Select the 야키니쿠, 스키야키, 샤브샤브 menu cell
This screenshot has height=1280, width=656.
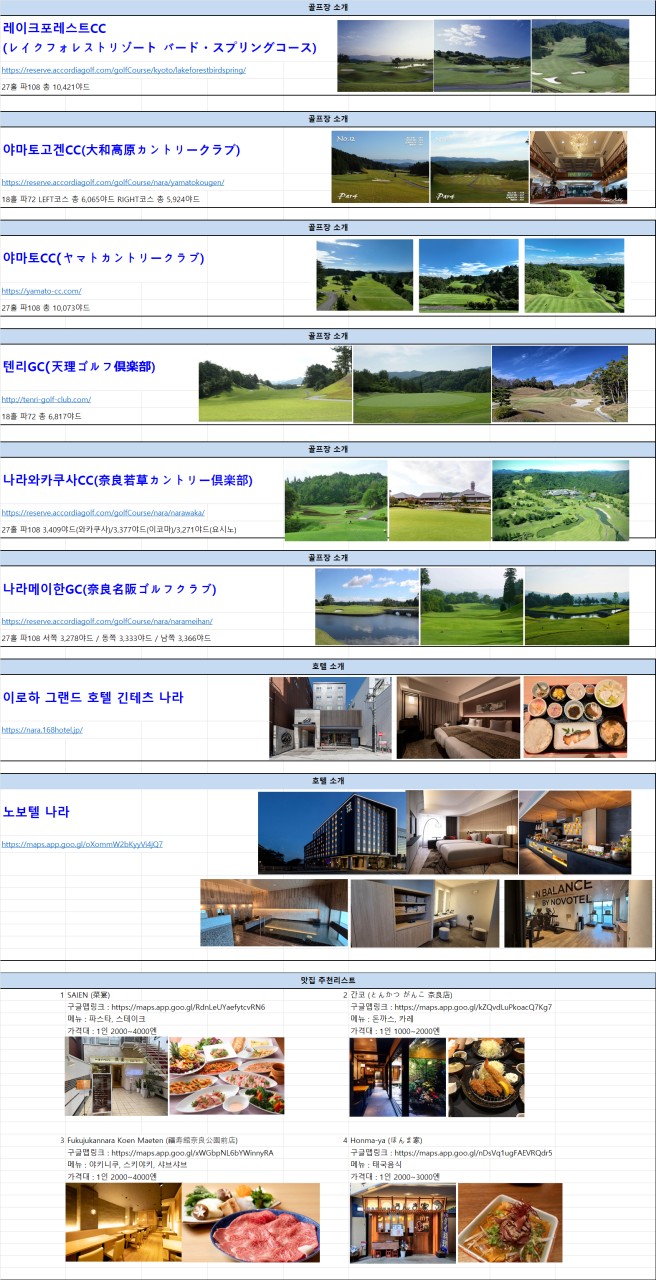[125, 1164]
